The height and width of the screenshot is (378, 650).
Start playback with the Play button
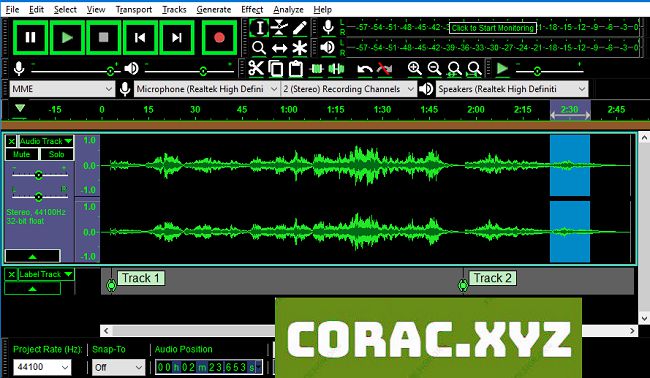[x=67, y=38]
